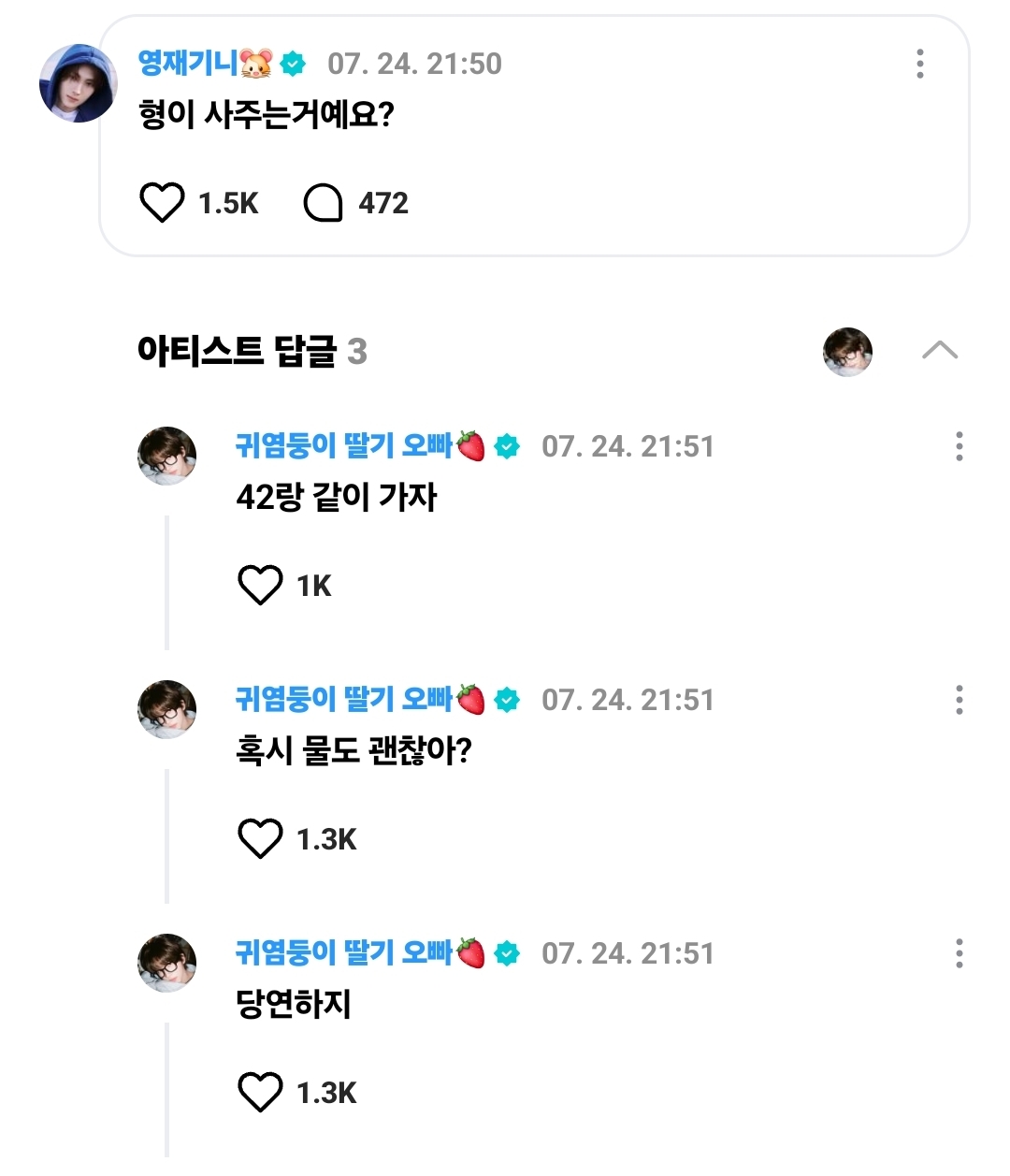Image resolution: width=1010 pixels, height=1176 pixels.
Task: Like the reply "혹시 물도 괜찮아?"
Action: pos(260,839)
